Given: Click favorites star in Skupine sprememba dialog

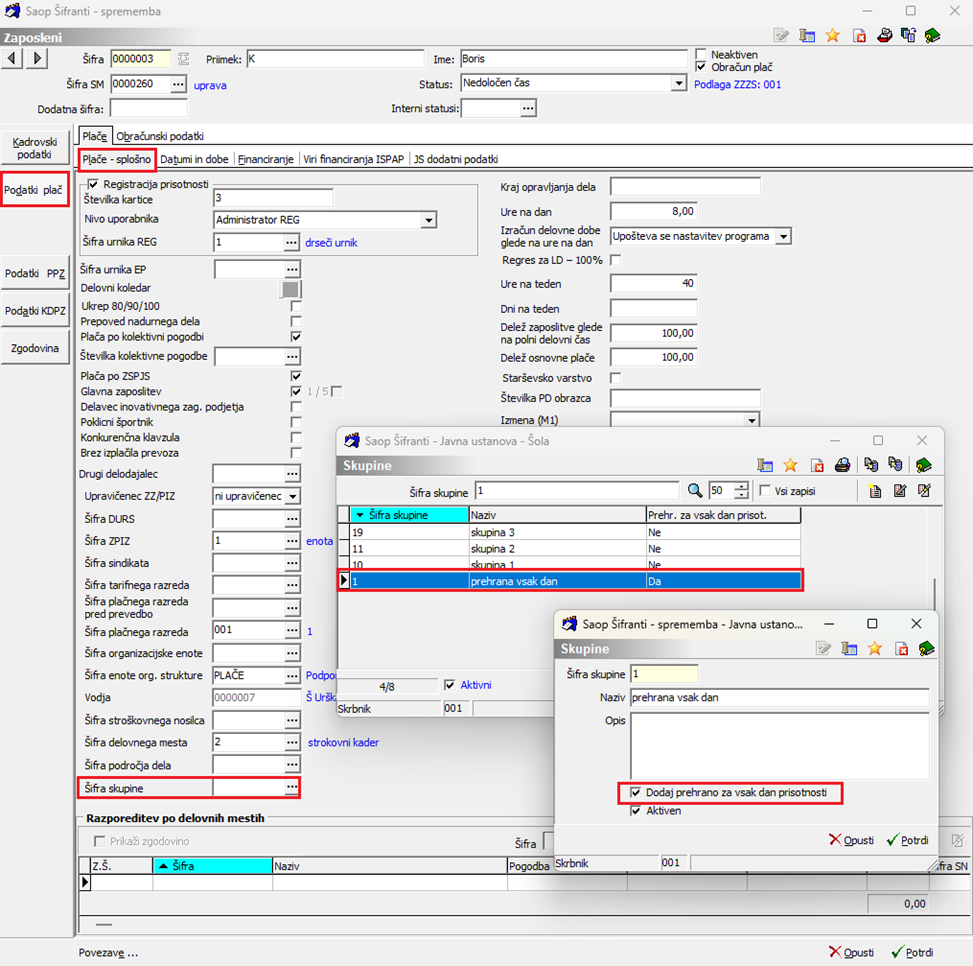Looking at the screenshot, I should [x=875, y=649].
